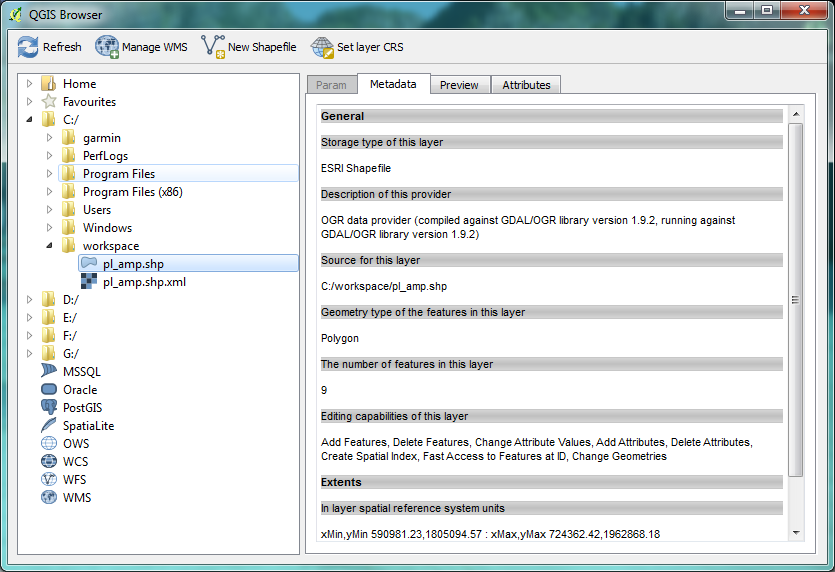
Task: Click the Windows folder icon
Action: (x=68, y=227)
